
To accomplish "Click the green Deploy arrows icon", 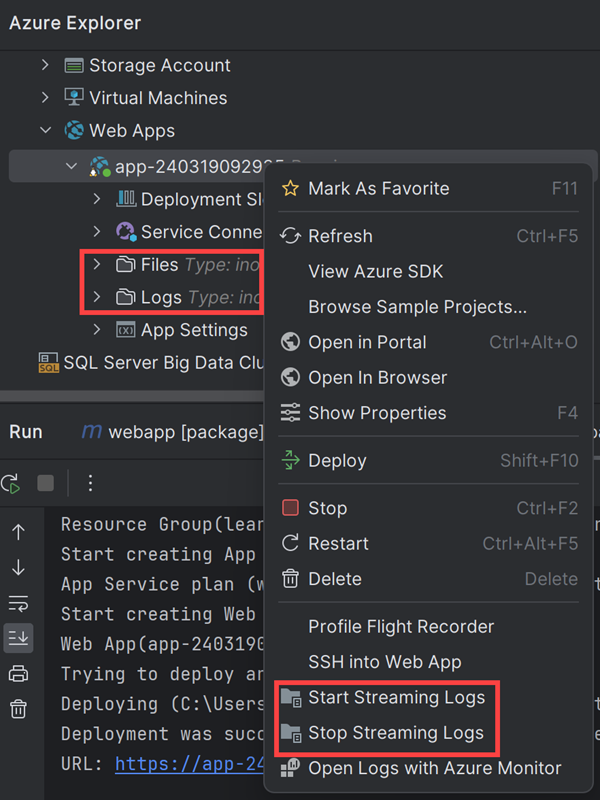I will 290,460.
